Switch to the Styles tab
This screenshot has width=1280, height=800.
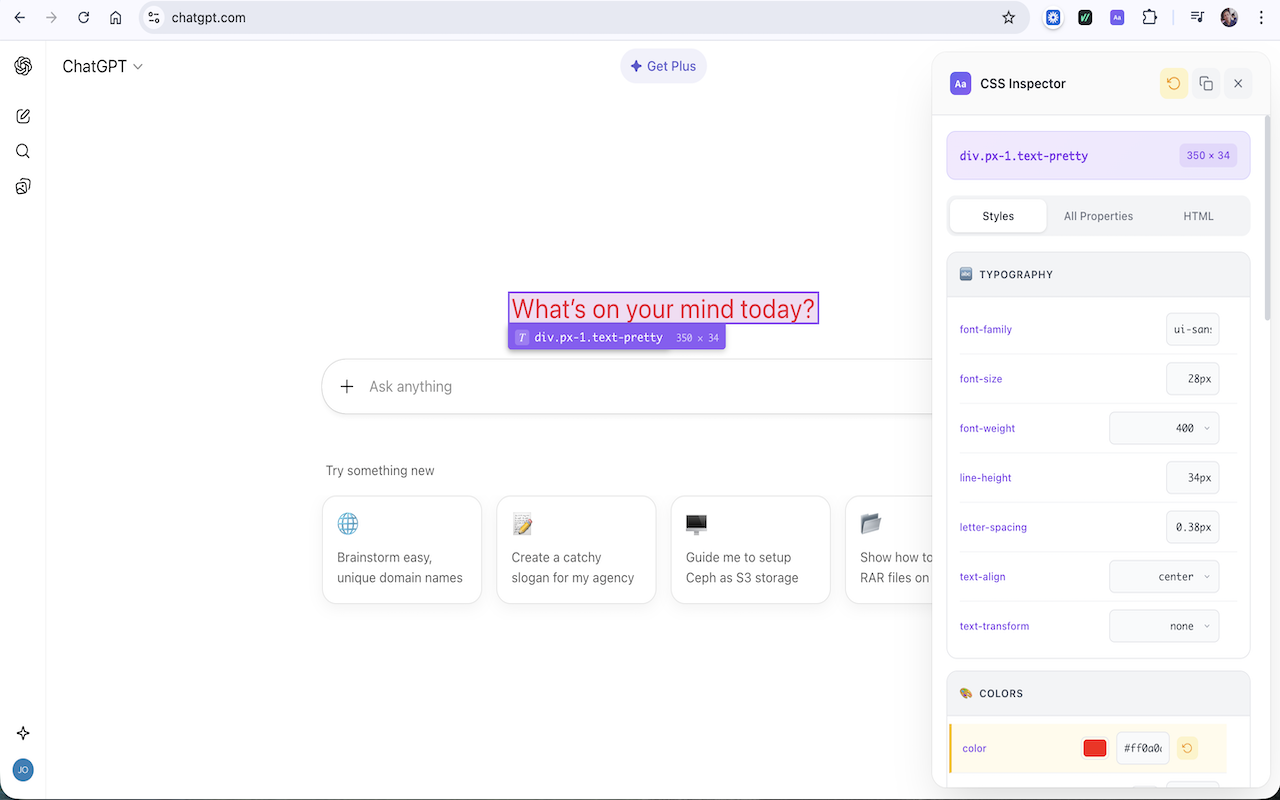(998, 216)
